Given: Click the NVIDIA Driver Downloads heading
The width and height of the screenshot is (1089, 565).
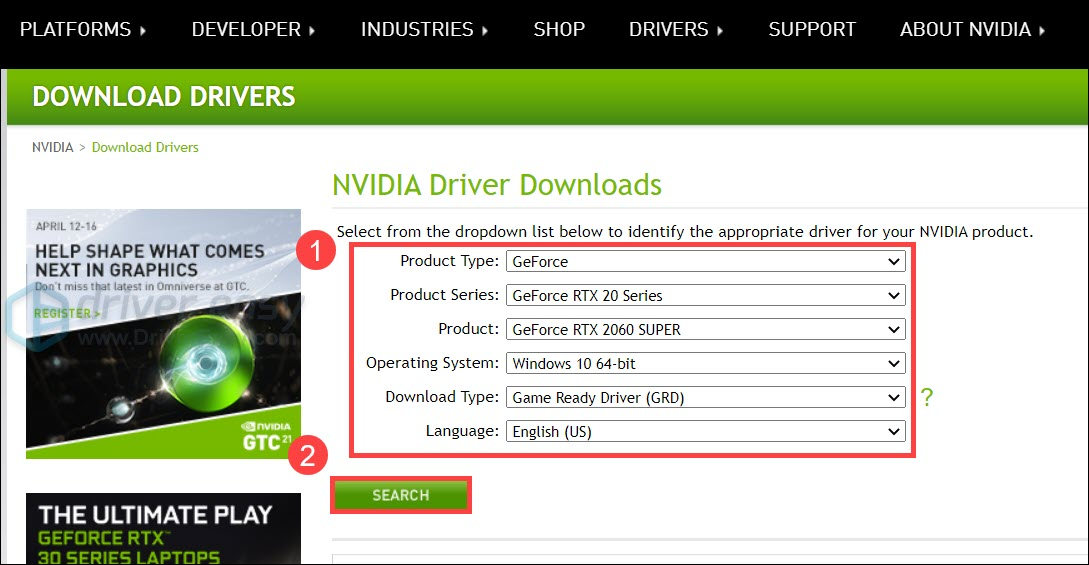Looking at the screenshot, I should point(497,185).
